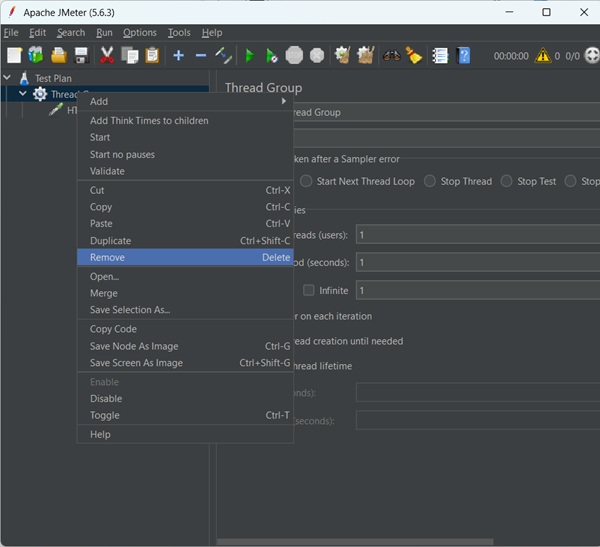Click the Start no pauses icon
The height and width of the screenshot is (547, 600).
tap(272, 55)
